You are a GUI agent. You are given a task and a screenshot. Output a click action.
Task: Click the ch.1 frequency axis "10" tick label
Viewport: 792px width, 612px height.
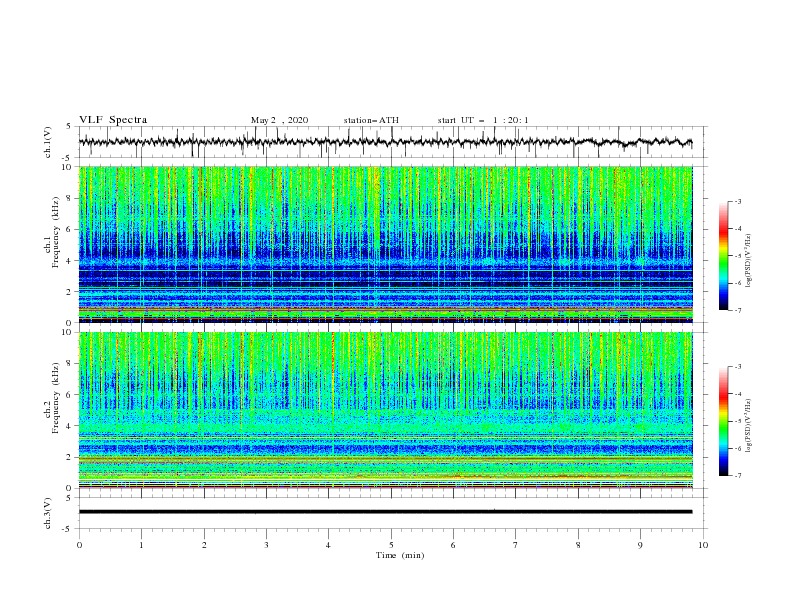tap(67, 167)
